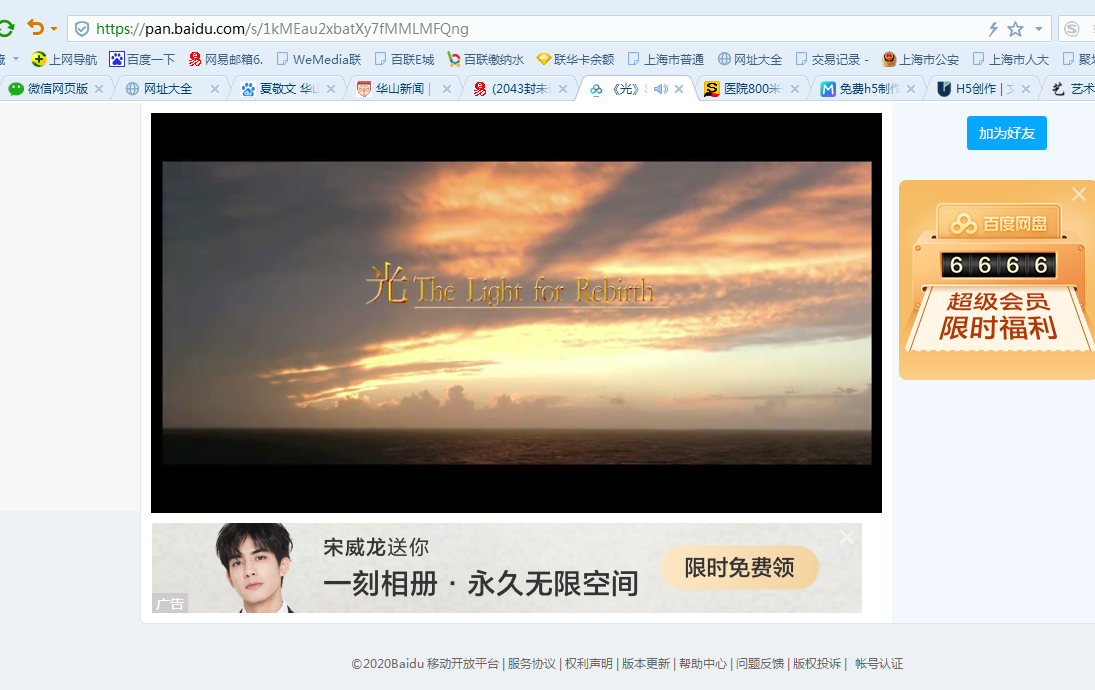This screenshot has height=690, width=1095.
Task: Open the 网易邮箱 bookmark
Action: pos(225,59)
